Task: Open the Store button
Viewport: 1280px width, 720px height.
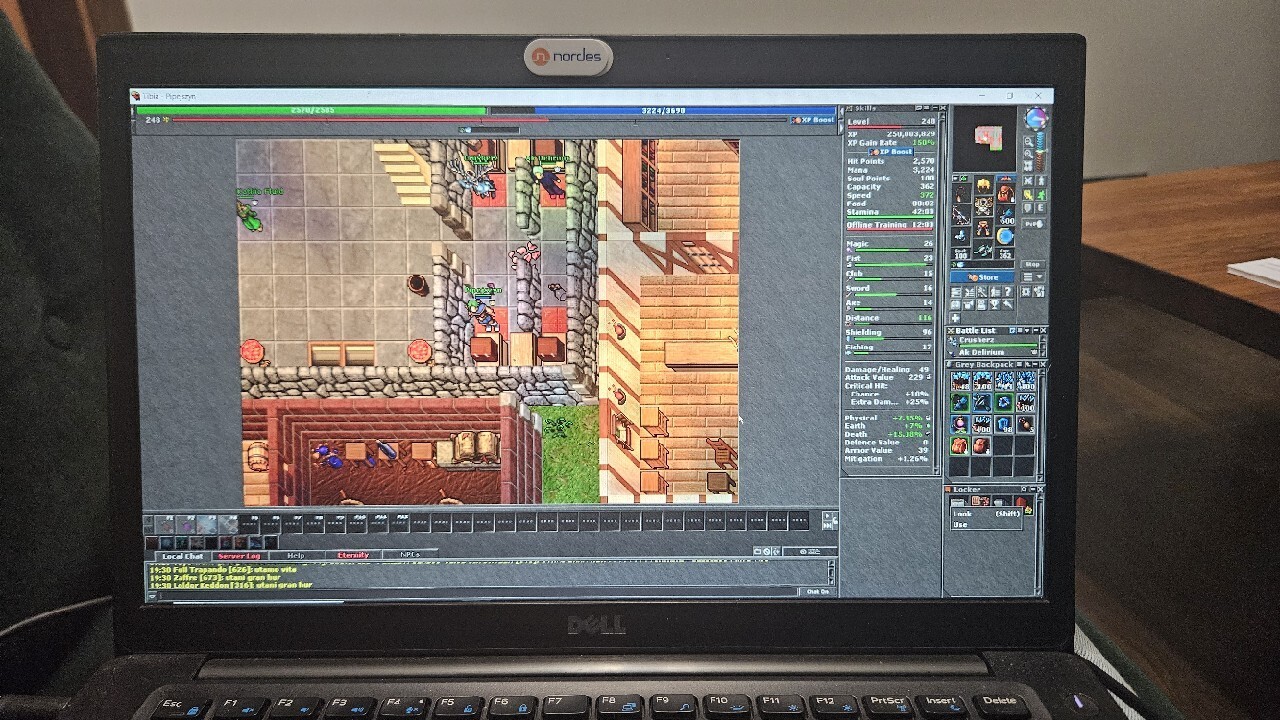Action: pyautogui.click(x=983, y=277)
